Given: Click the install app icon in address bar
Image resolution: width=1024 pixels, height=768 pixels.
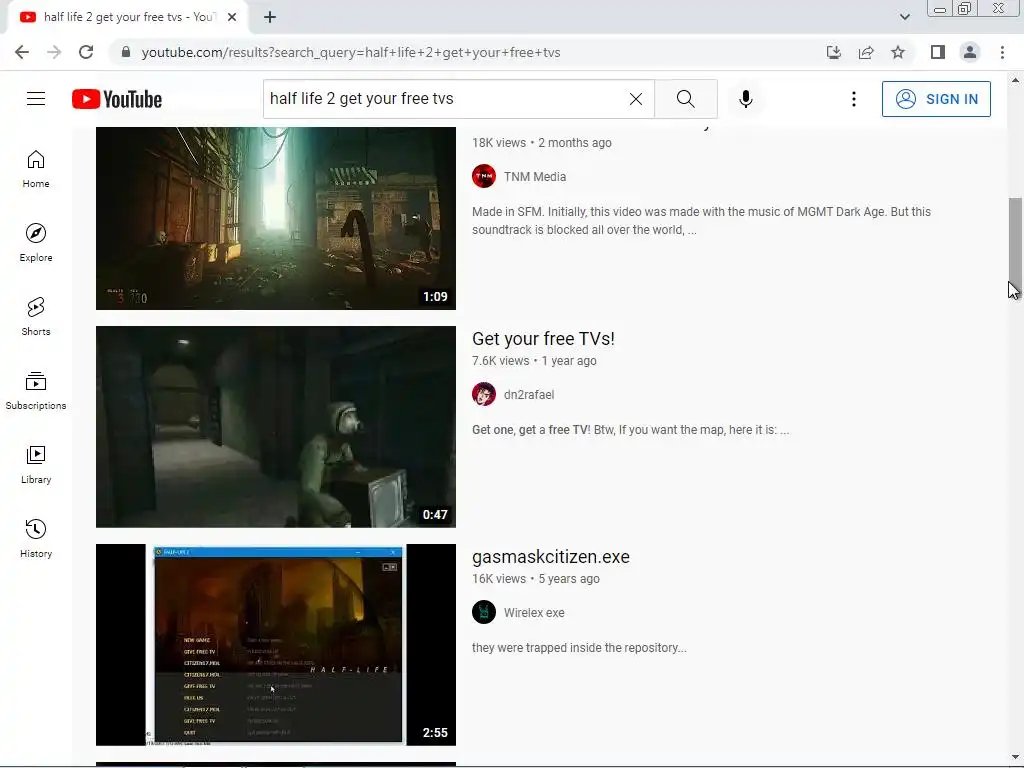Looking at the screenshot, I should 834,52.
